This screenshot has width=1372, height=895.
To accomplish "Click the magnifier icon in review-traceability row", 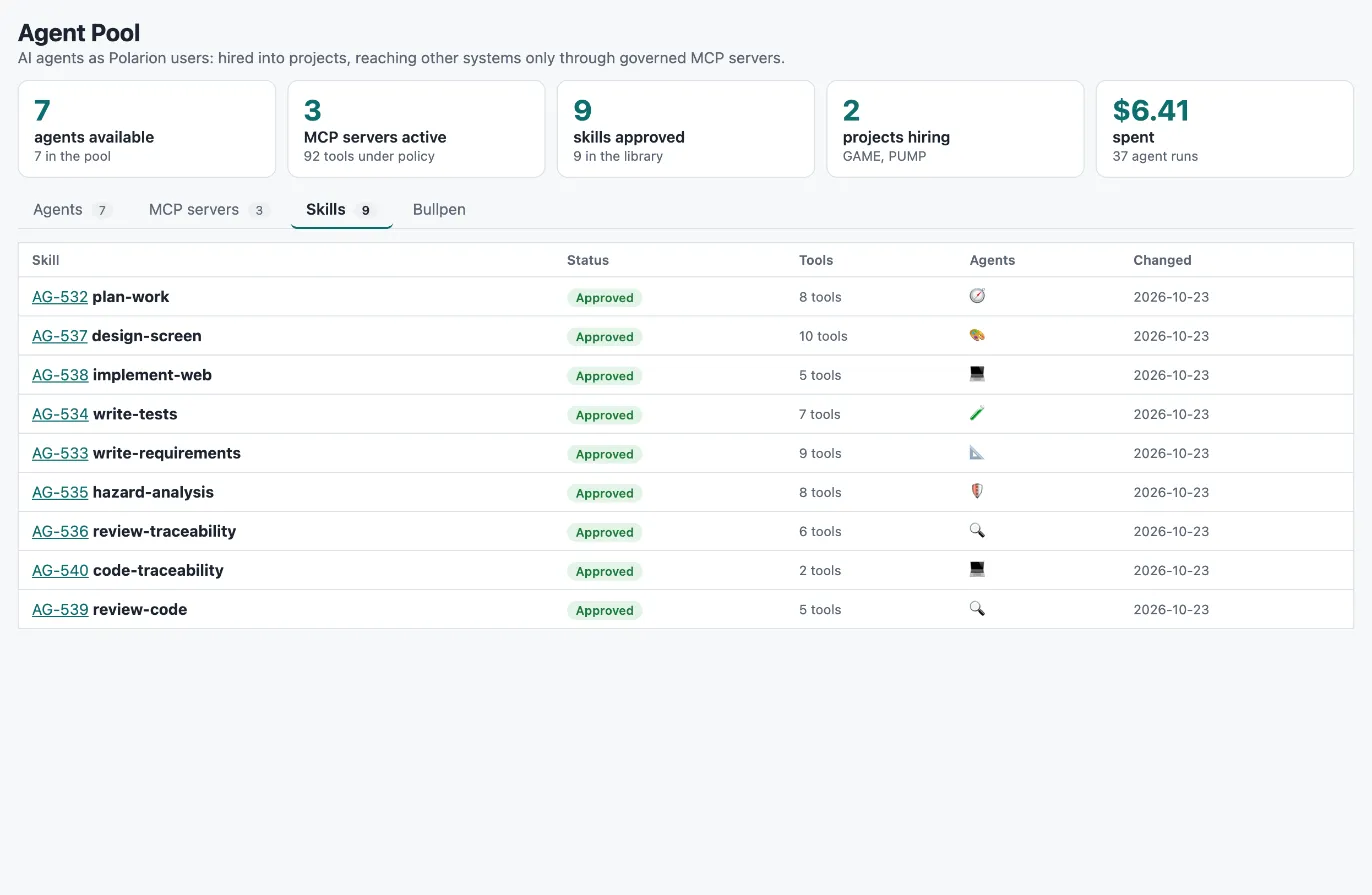I will pos(977,530).
